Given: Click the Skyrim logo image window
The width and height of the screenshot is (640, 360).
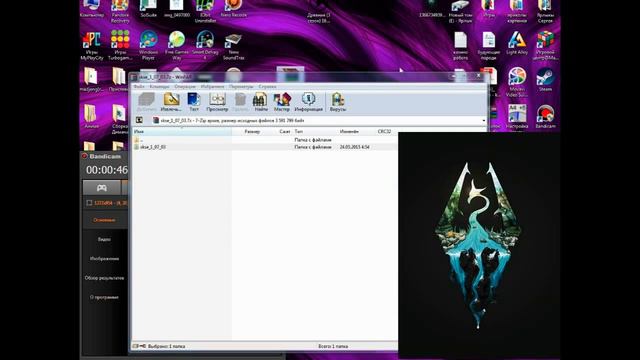Looking at the screenshot, I should pos(479,246).
